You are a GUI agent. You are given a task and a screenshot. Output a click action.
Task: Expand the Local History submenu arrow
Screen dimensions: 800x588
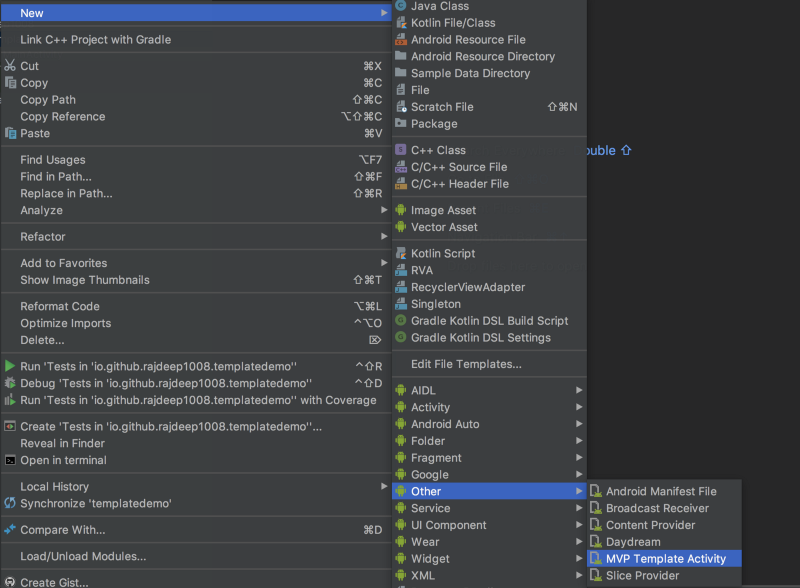point(384,486)
